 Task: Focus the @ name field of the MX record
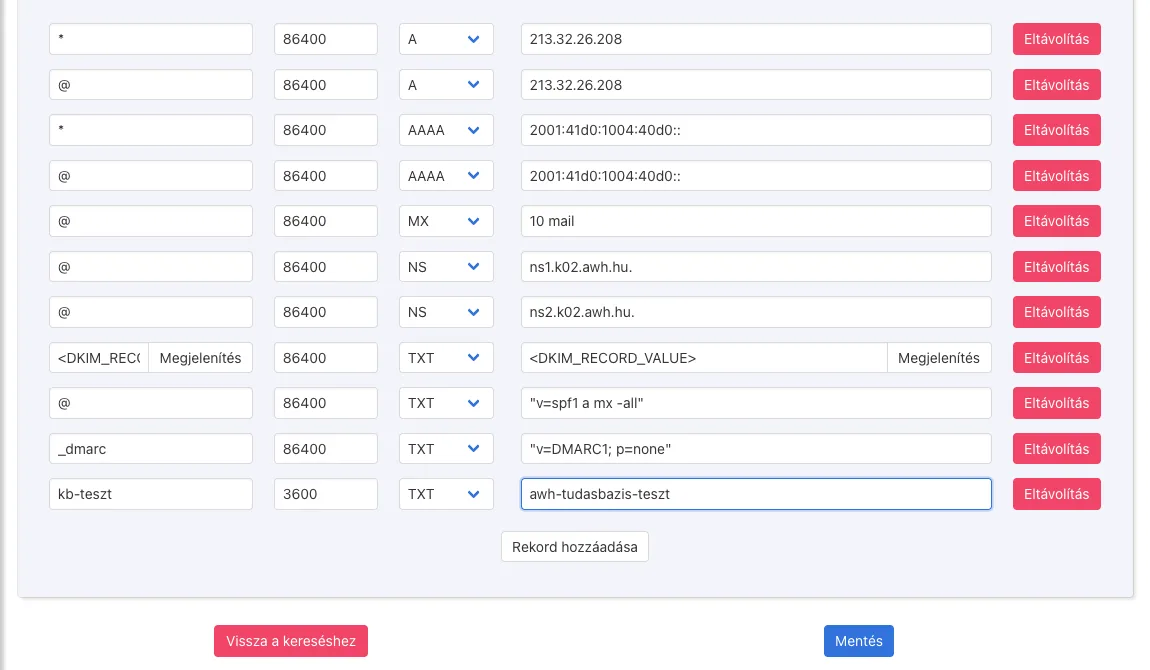click(x=150, y=221)
